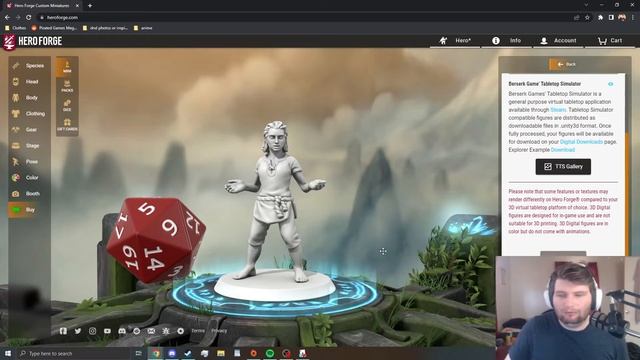640x360 pixels.
Task: Open Task View in the taskbar
Action: click(x=139, y=353)
